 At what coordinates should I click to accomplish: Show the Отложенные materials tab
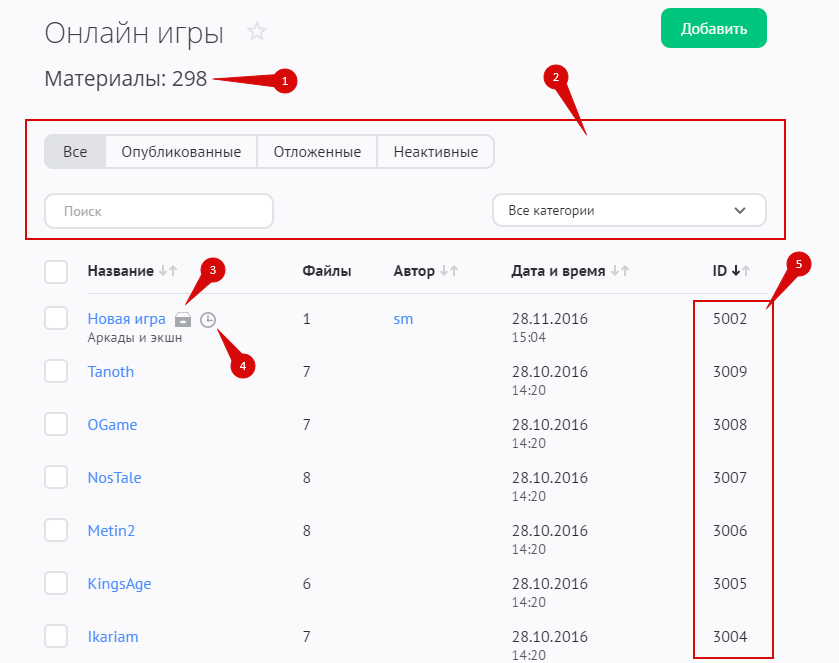(x=317, y=152)
